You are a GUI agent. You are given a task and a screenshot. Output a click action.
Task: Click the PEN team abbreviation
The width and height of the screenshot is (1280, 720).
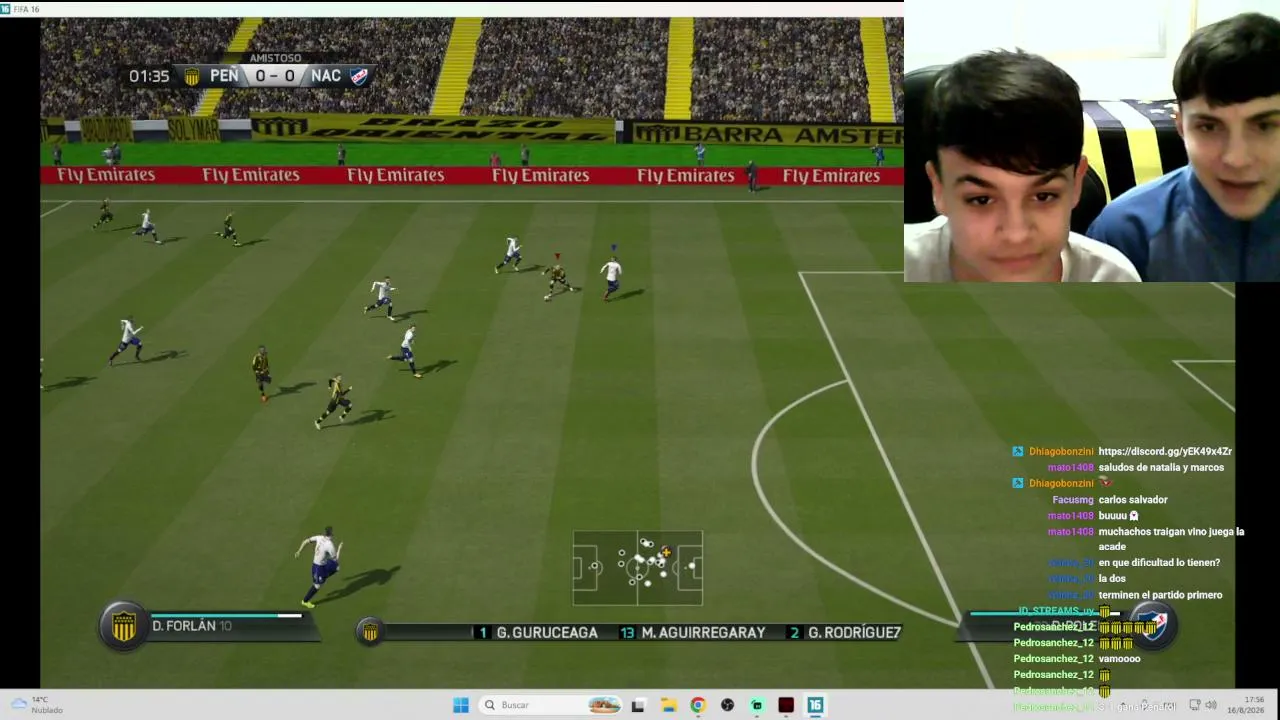(x=224, y=76)
